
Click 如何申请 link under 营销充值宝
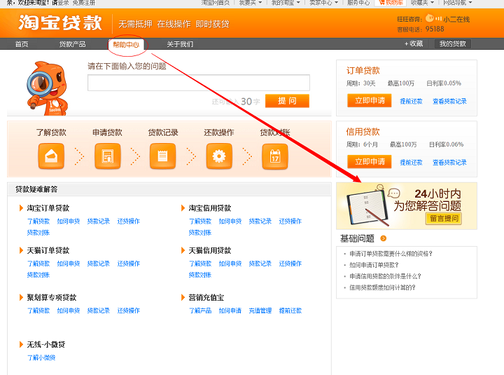[x=230, y=311]
